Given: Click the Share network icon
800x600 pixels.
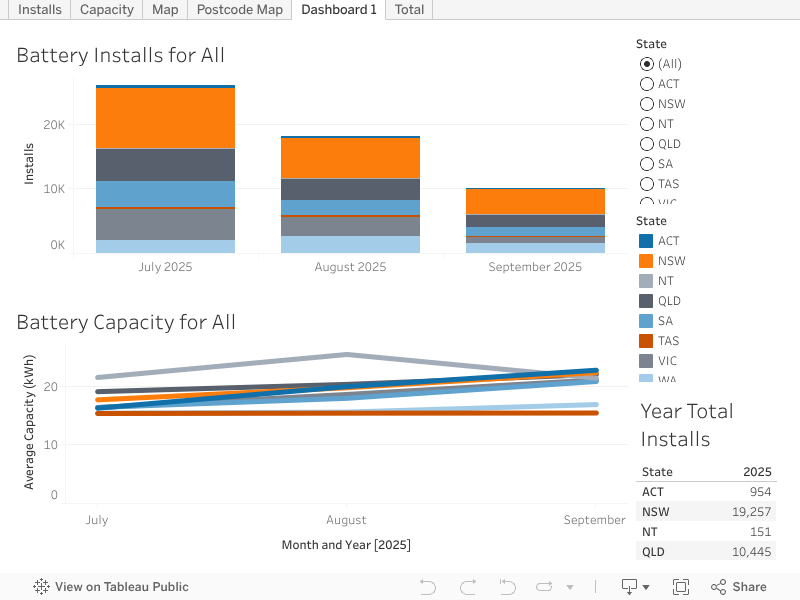Looking at the screenshot, I should point(718,587).
